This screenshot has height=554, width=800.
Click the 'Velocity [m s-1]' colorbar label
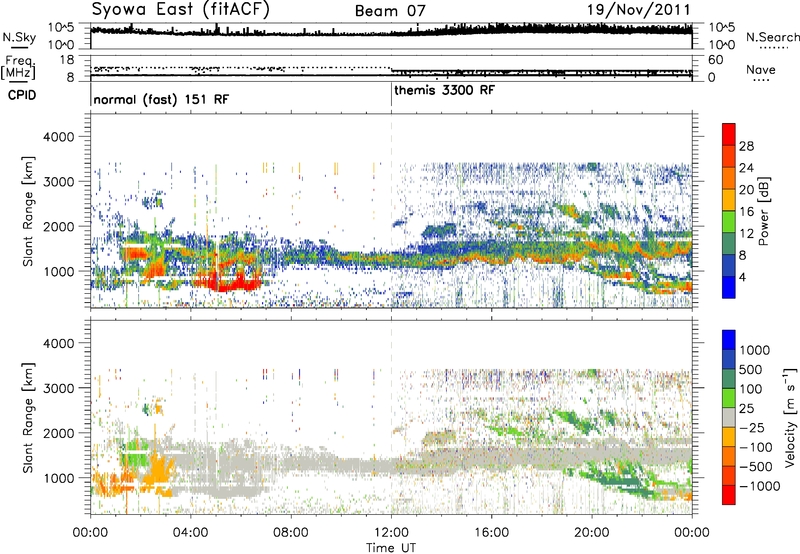pos(790,417)
